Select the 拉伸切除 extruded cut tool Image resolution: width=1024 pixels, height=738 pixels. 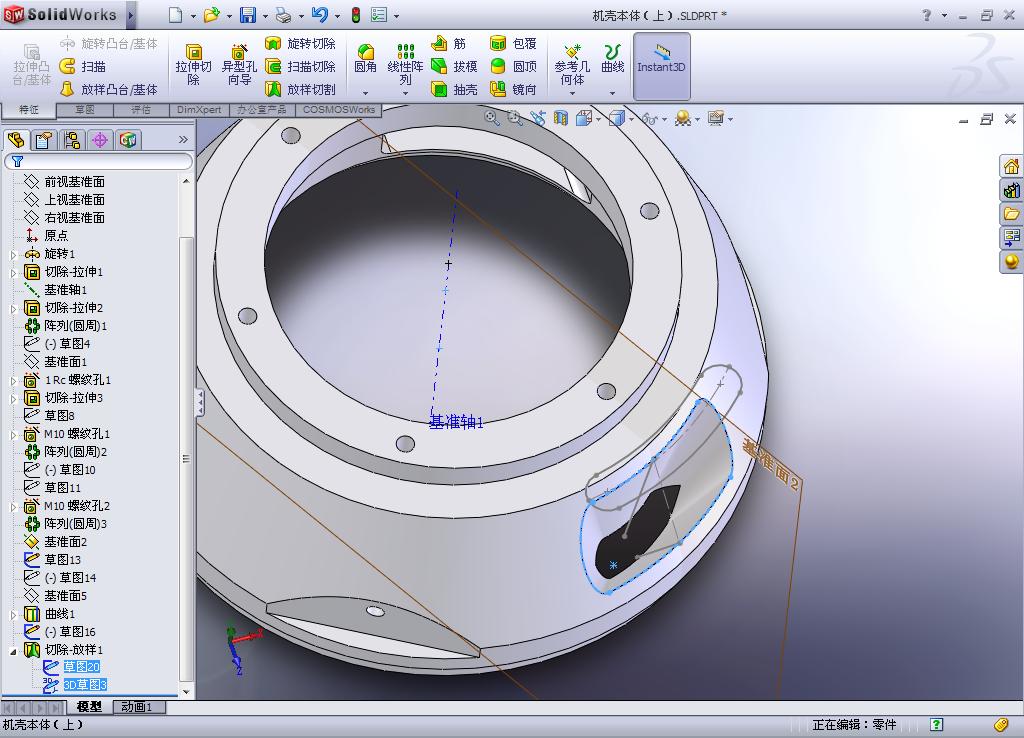coord(193,65)
